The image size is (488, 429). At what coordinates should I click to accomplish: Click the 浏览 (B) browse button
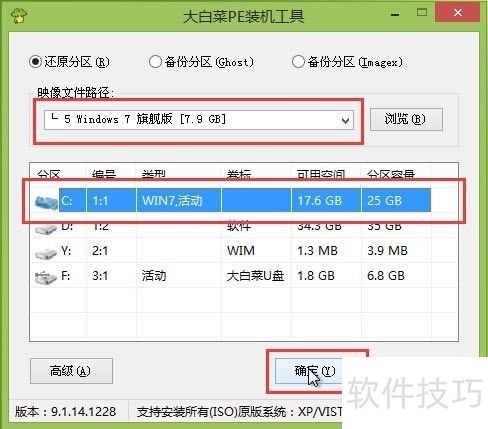(x=406, y=119)
